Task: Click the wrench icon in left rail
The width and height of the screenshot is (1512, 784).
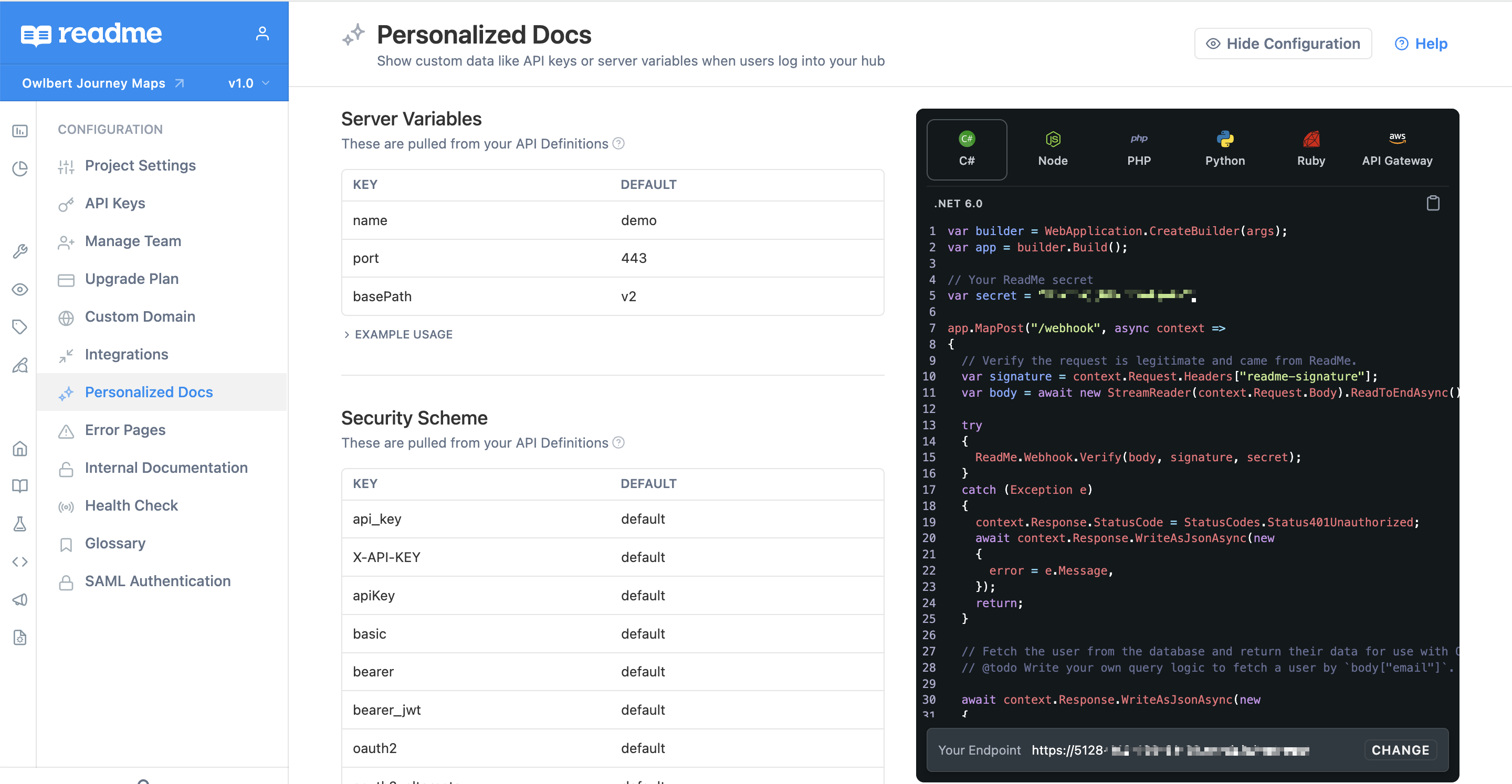Action: 20,251
